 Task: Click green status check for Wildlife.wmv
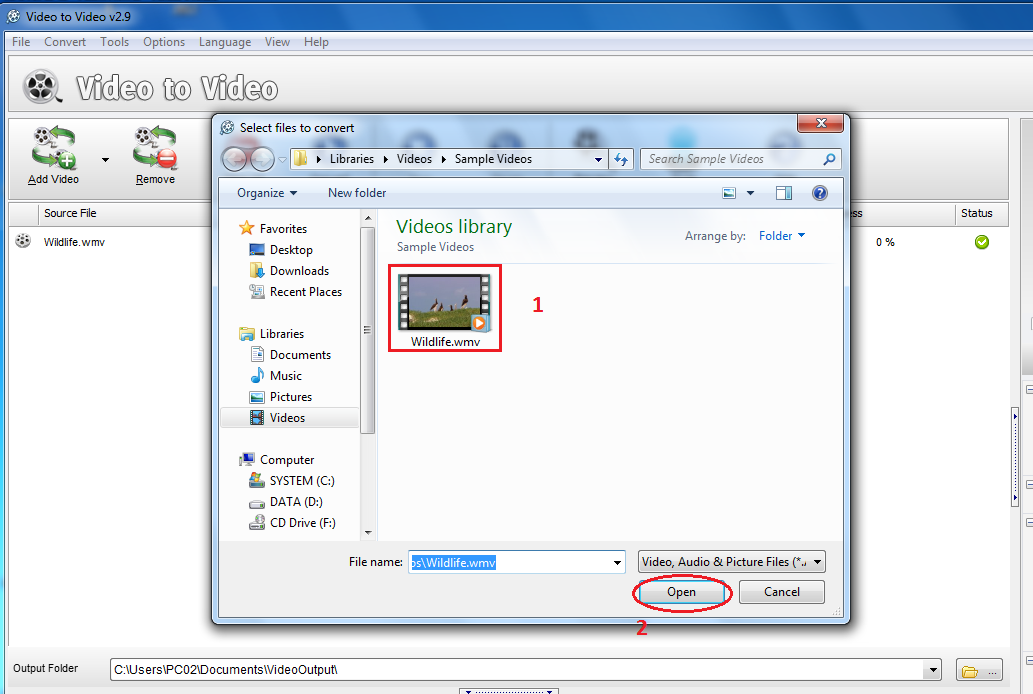point(982,242)
